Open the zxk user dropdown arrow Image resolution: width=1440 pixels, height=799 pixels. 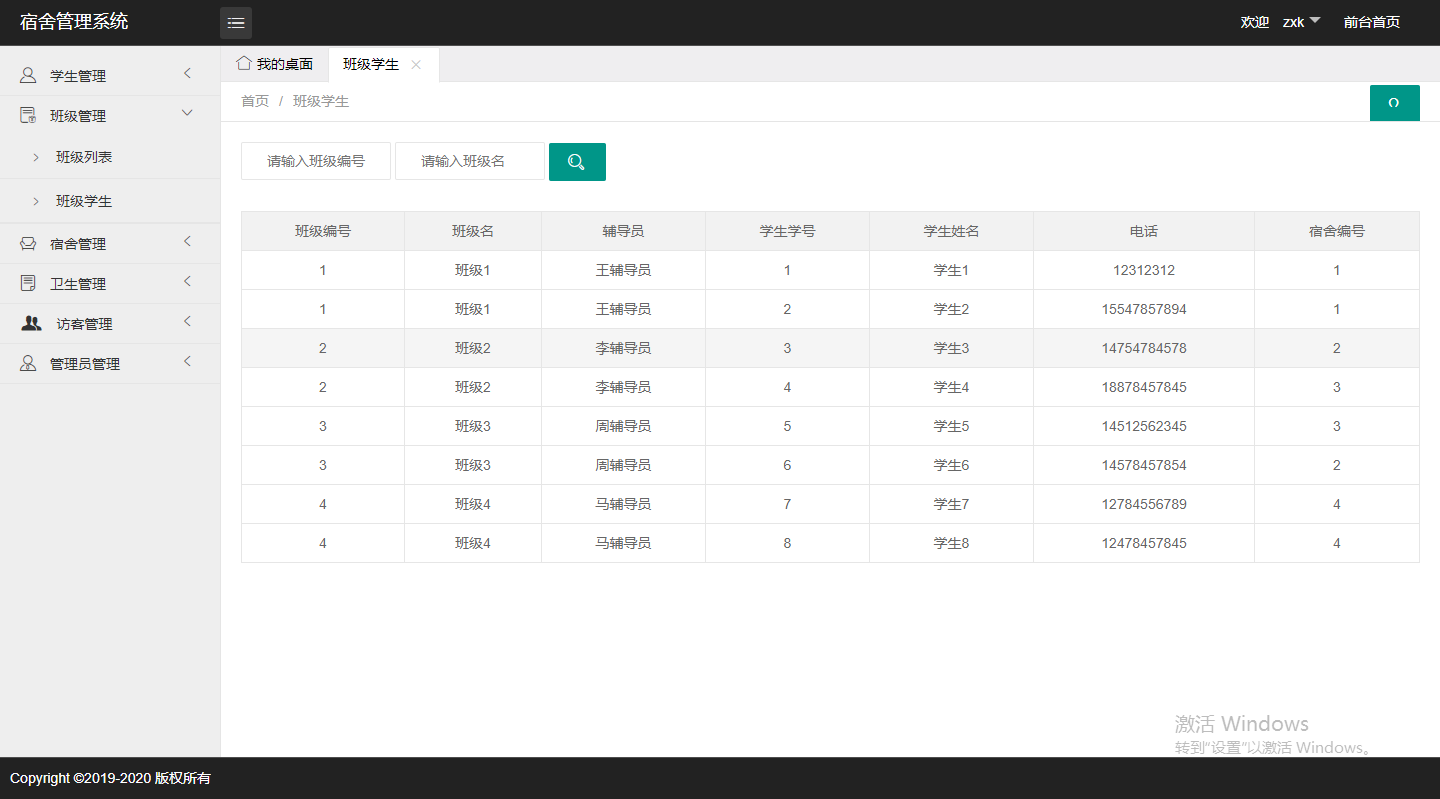click(1315, 20)
